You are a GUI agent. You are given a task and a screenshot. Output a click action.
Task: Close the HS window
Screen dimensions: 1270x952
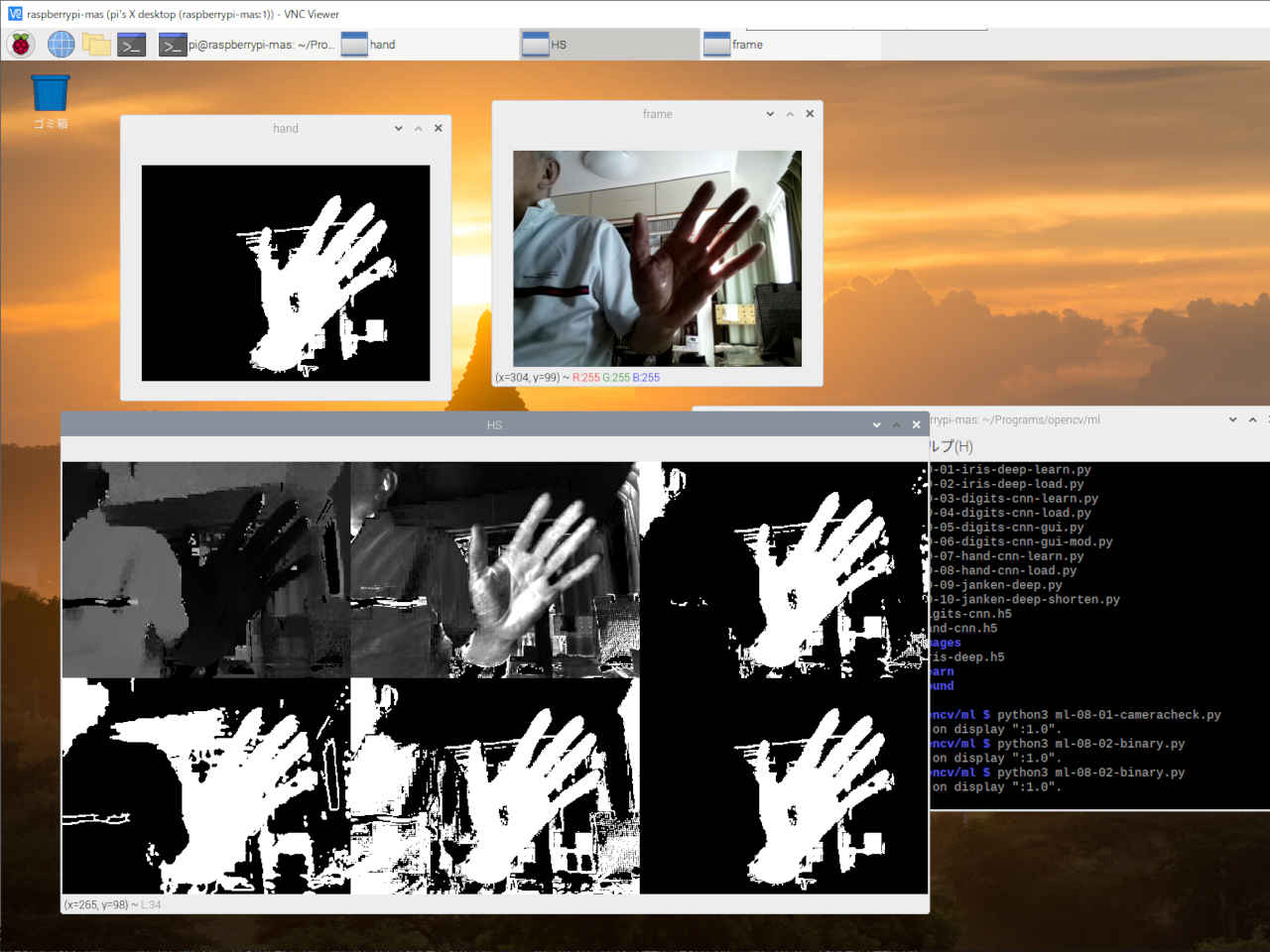tap(916, 424)
